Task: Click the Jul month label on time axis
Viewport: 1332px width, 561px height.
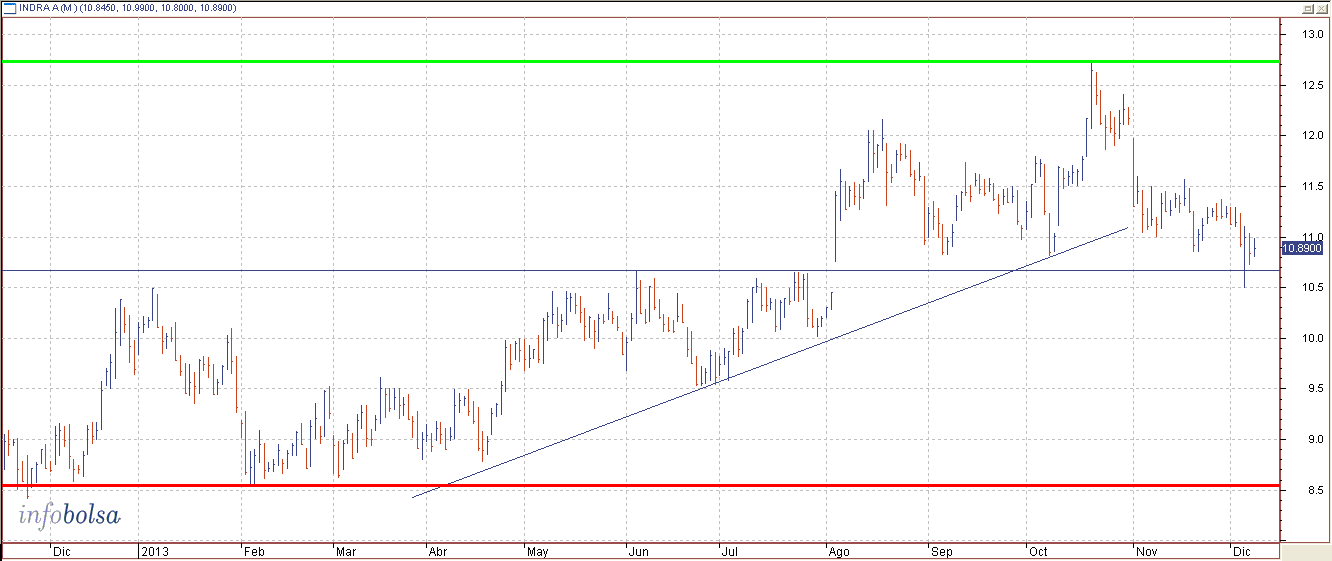Action: tap(729, 551)
